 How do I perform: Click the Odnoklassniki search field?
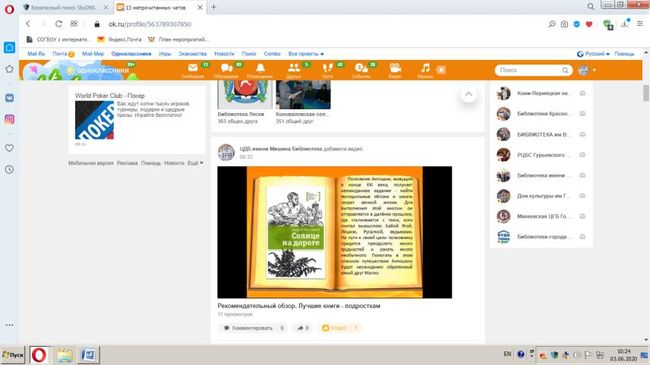(x=534, y=70)
